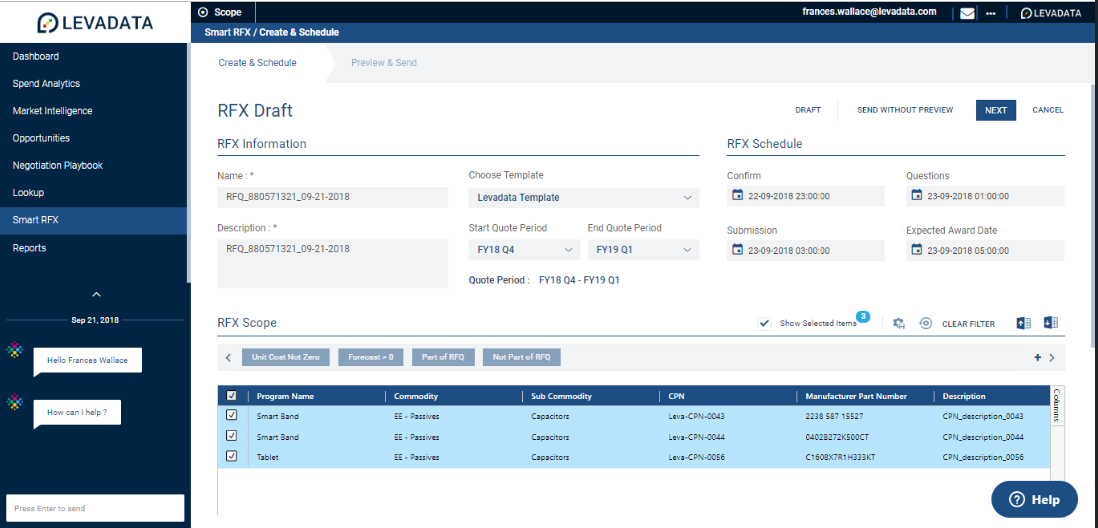Click the plus icon to add filter

(1037, 358)
